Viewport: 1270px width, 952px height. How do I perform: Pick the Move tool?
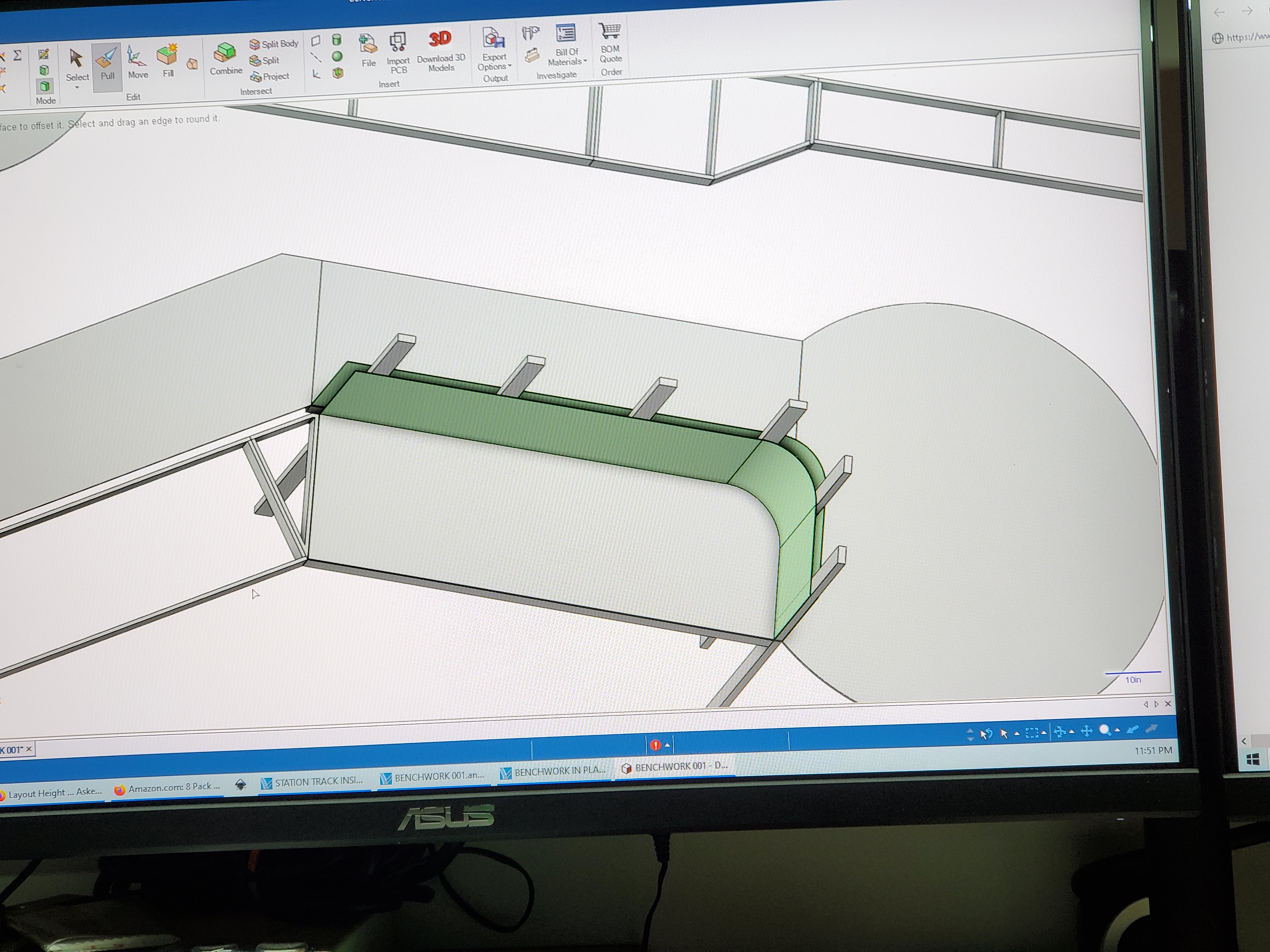pos(137,63)
